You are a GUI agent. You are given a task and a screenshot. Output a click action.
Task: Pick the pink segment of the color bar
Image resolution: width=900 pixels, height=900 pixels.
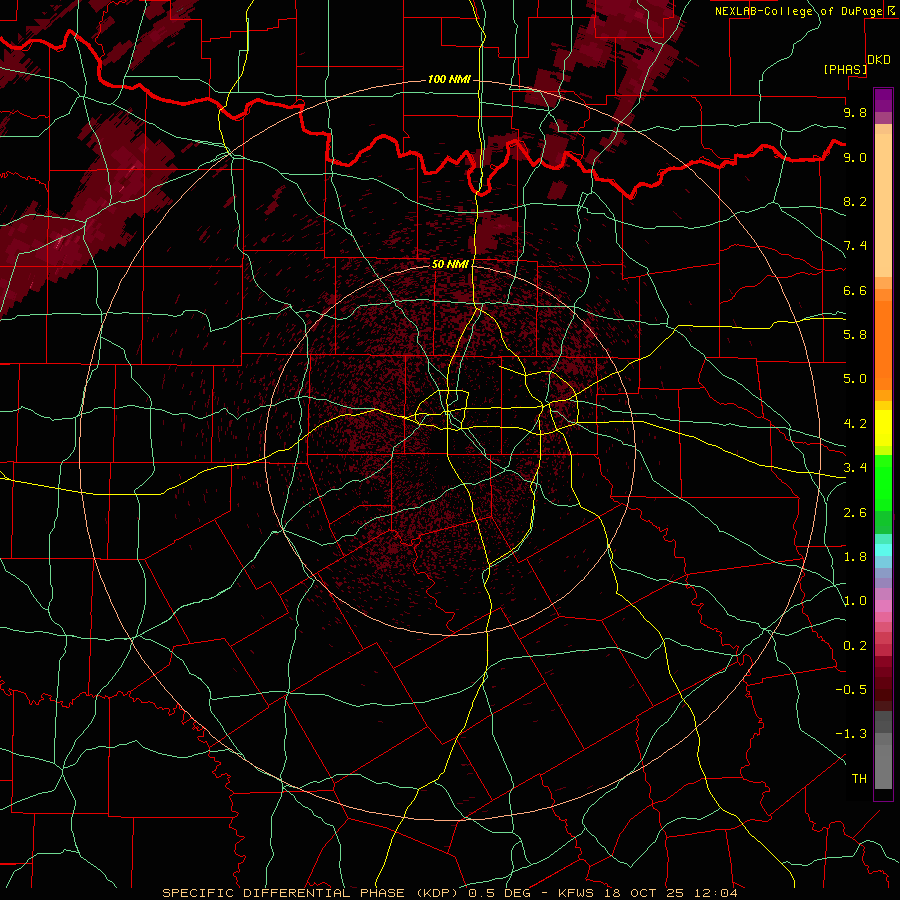click(x=883, y=606)
